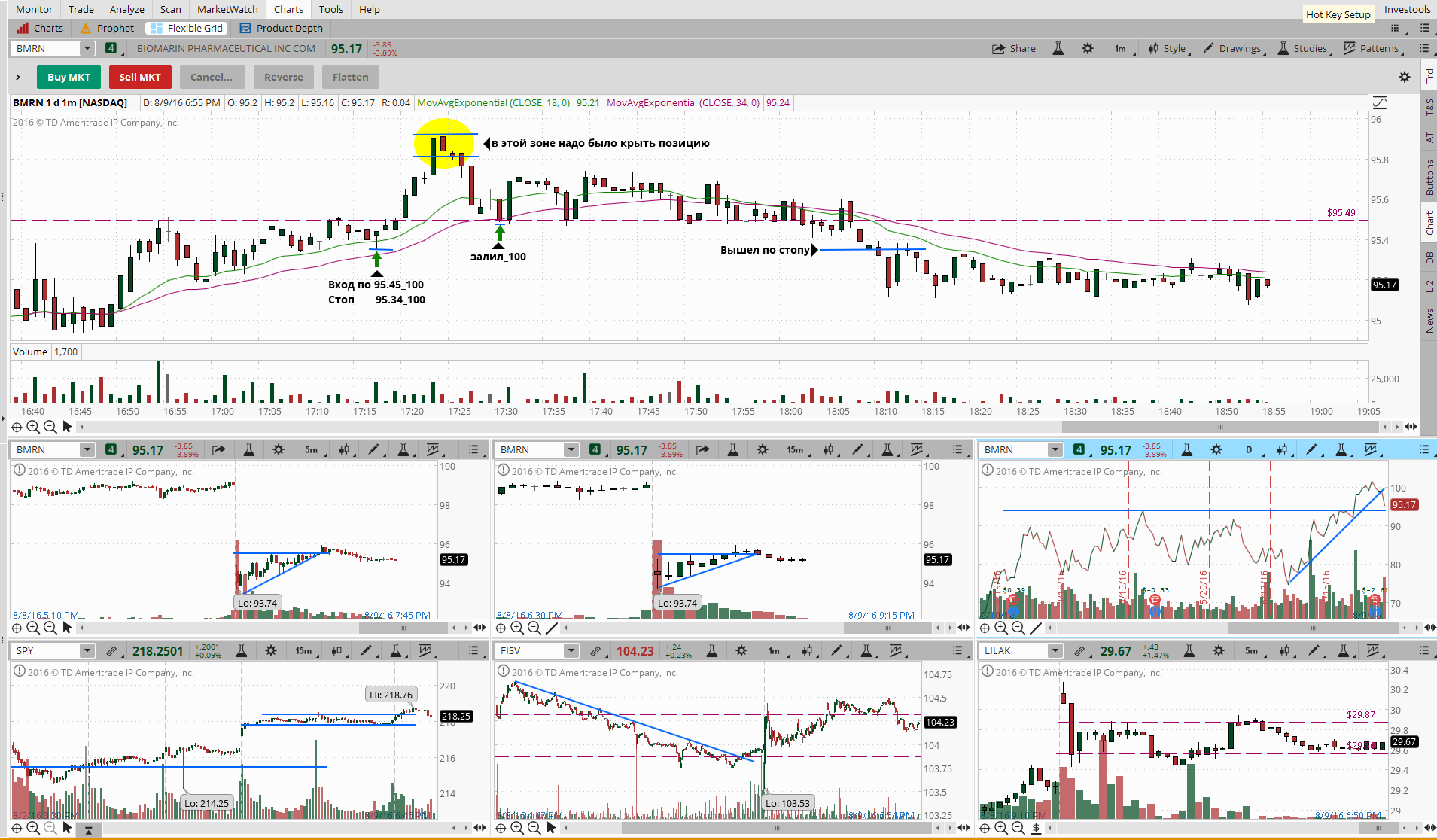This screenshot has height=840, width=1437.
Task: Open main chart settings gear in toolbar
Action: [x=1088, y=48]
